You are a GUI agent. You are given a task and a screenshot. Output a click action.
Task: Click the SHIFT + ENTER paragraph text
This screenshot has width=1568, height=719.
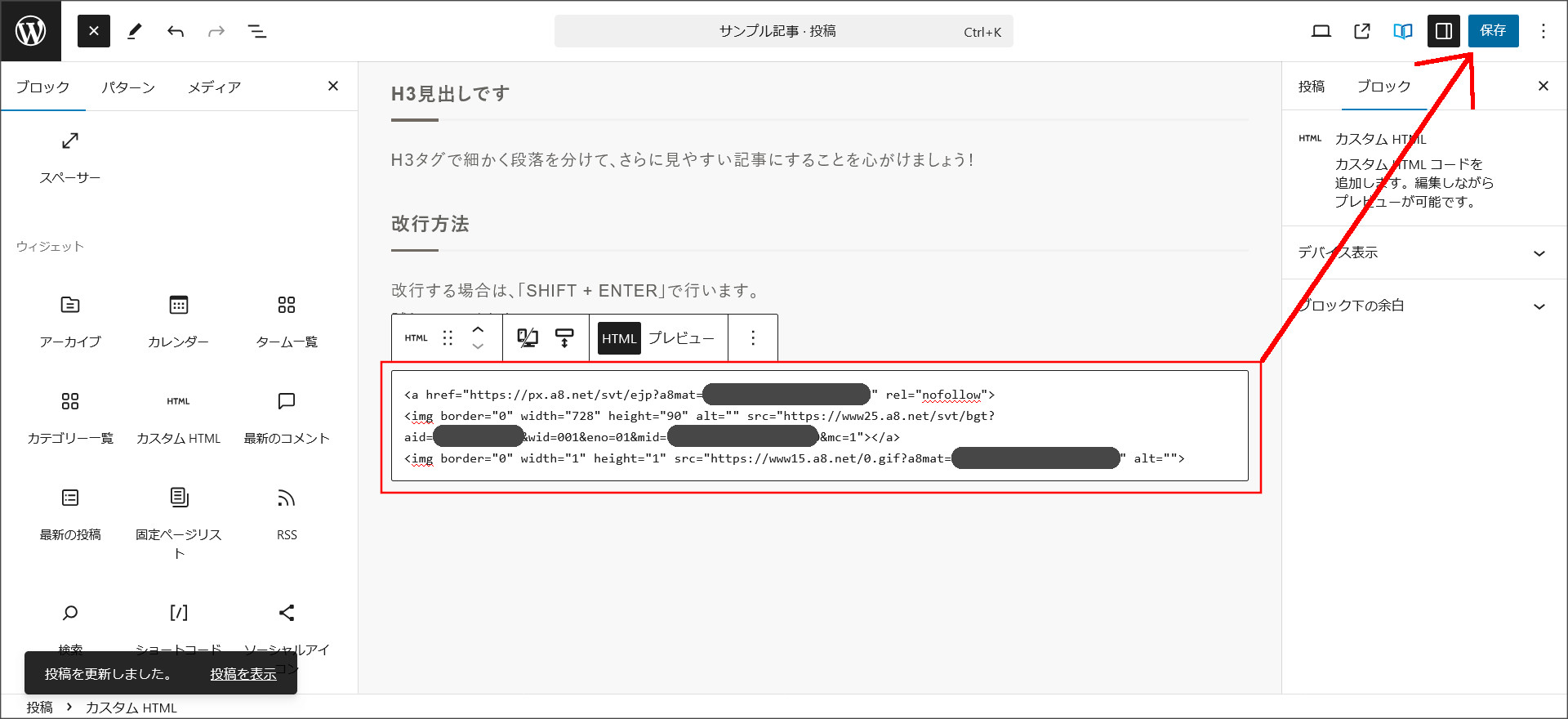pyautogui.click(x=577, y=291)
